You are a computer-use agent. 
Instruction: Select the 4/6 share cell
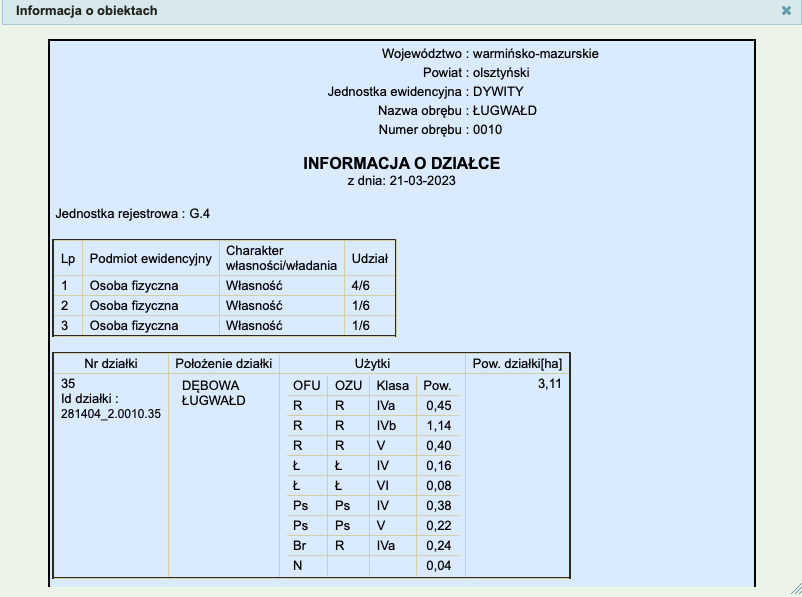point(361,286)
